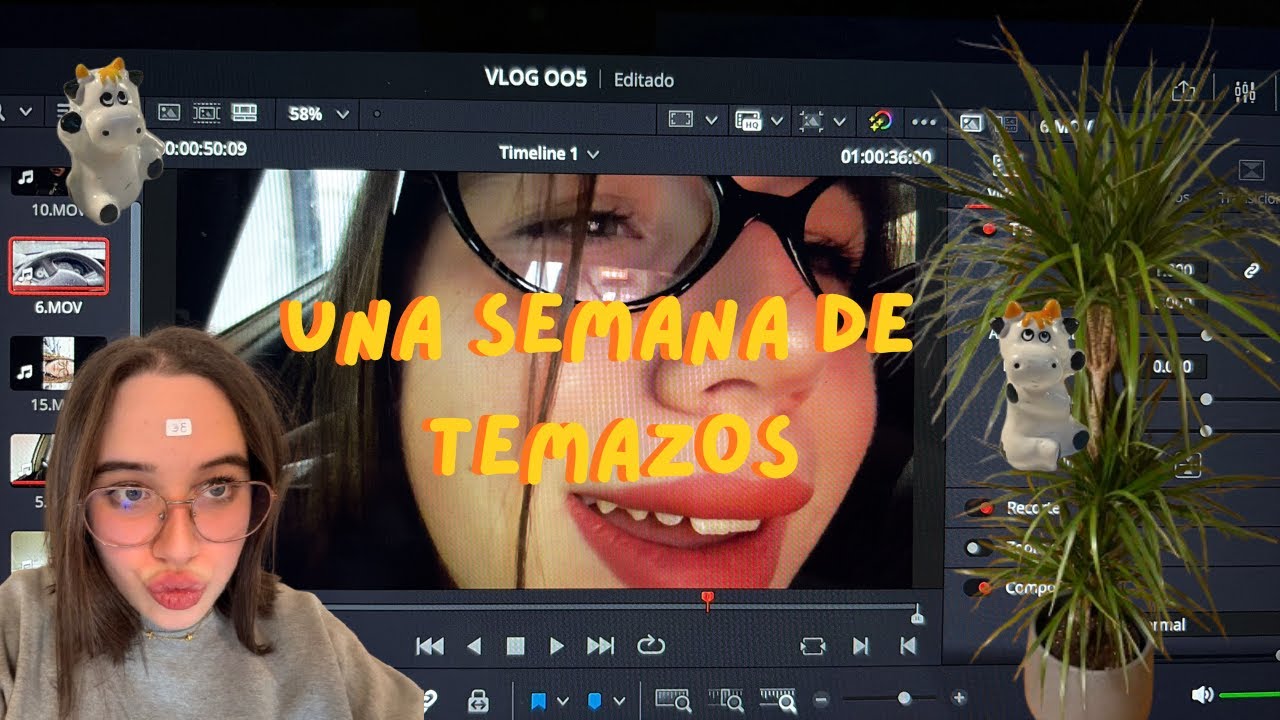Zoom in the timeline with the plus button
Screen dimensions: 1280x720
[959, 698]
